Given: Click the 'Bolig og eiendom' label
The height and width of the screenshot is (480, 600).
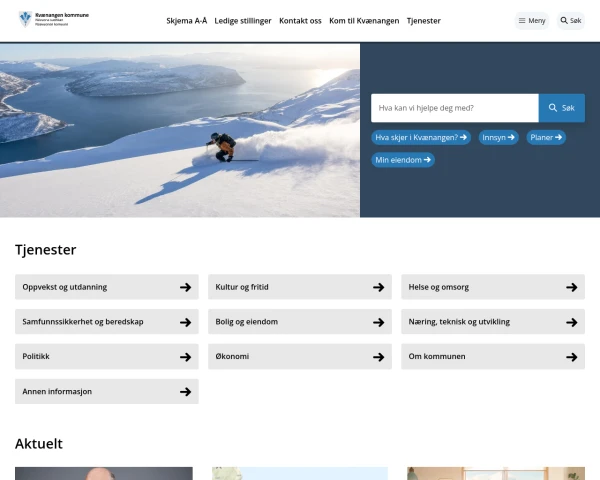Looking at the screenshot, I should coord(246,322).
